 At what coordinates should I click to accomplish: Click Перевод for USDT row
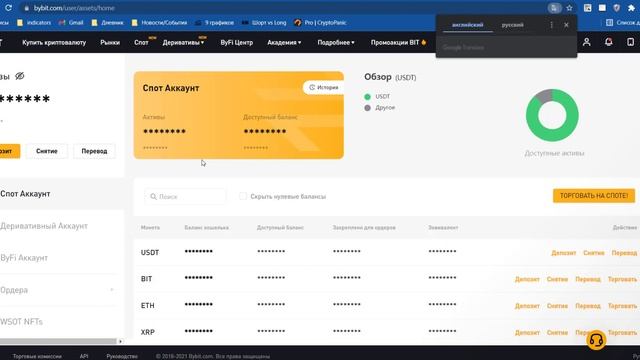point(624,253)
